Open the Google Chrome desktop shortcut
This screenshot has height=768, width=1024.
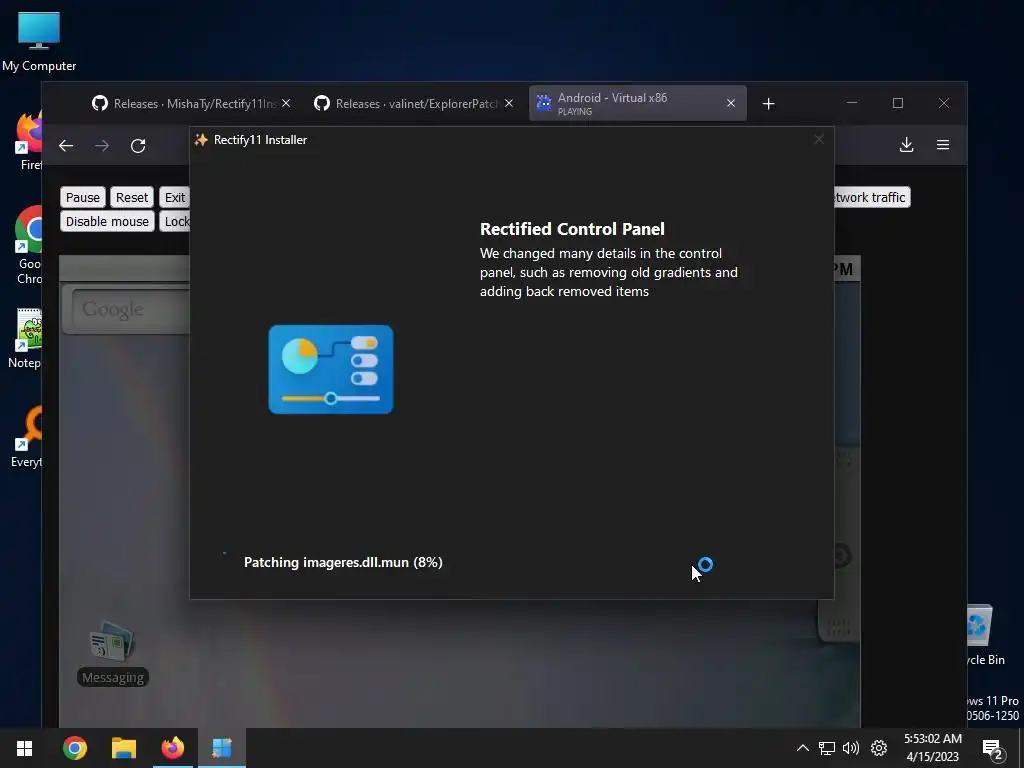tap(29, 245)
